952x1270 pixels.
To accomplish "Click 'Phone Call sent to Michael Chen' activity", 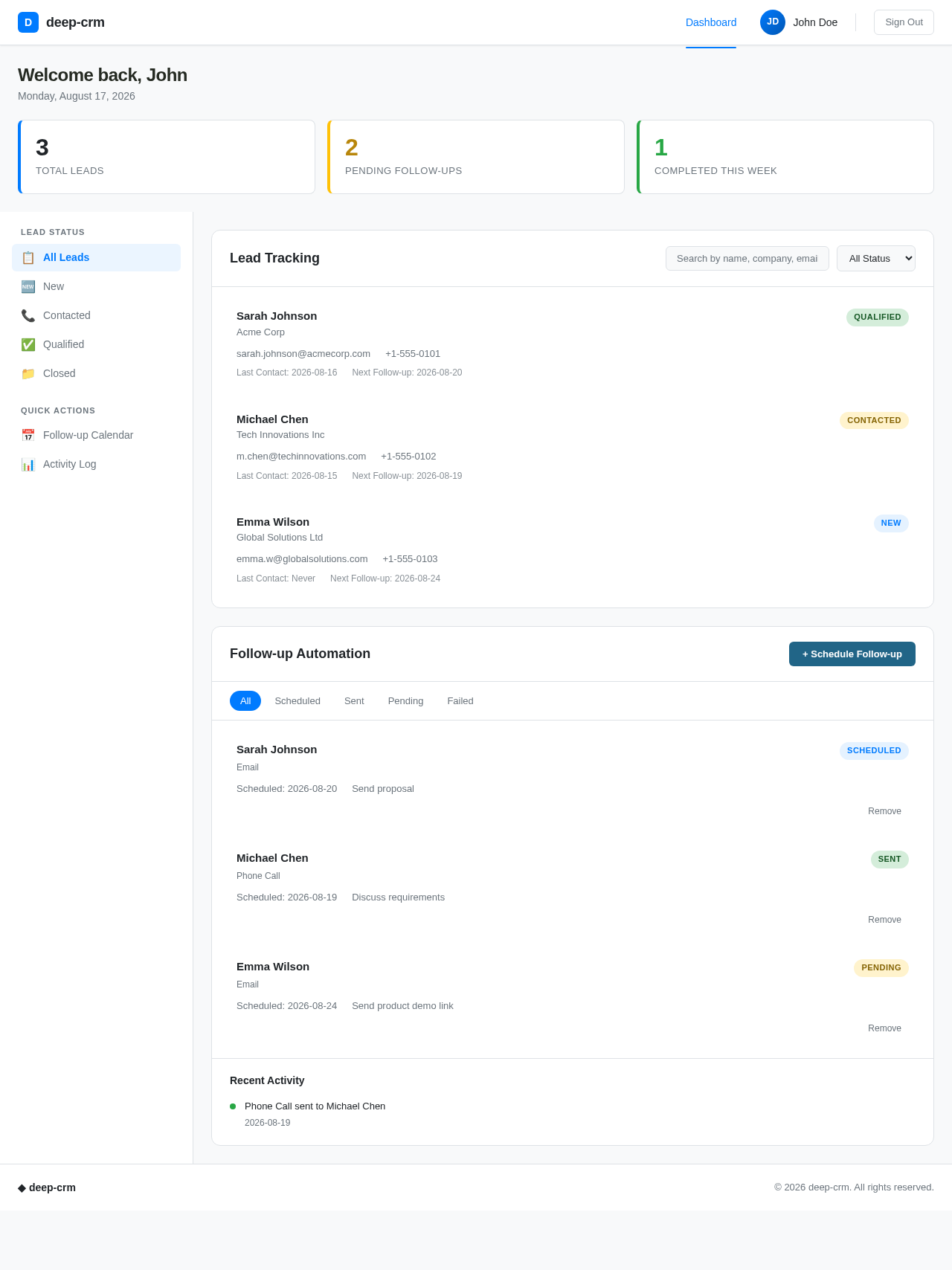I will 315,1106.
